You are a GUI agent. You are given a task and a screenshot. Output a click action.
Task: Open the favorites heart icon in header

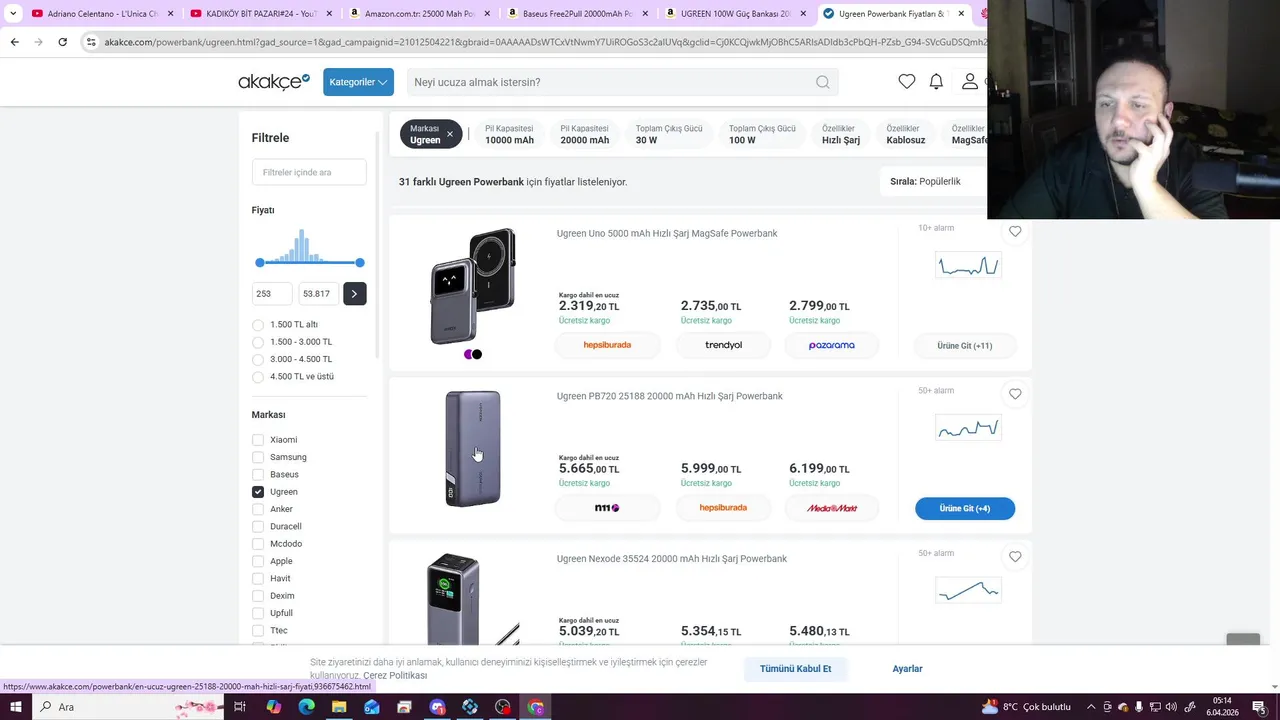coord(906,82)
